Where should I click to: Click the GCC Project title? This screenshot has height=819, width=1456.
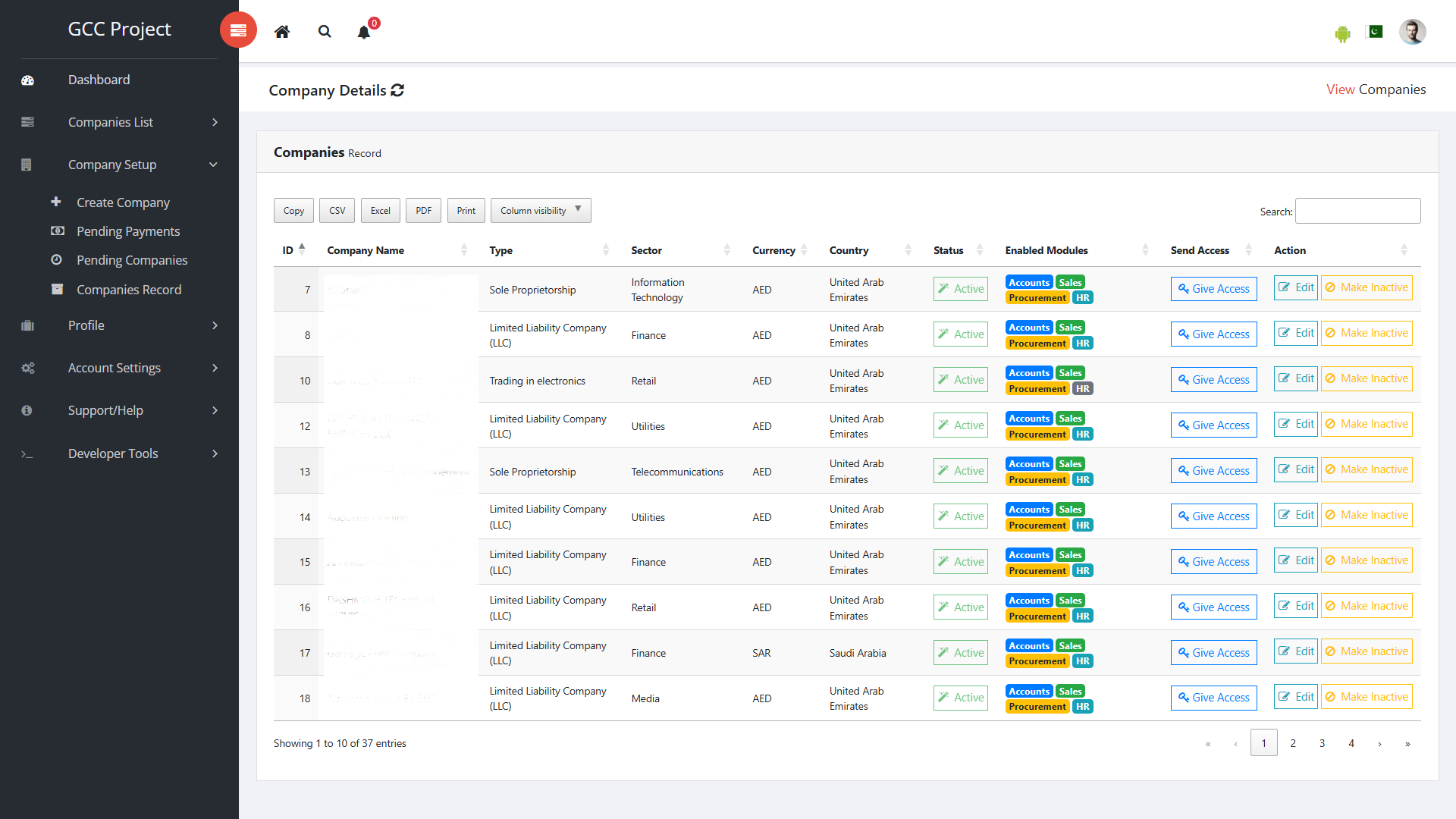[x=119, y=29]
